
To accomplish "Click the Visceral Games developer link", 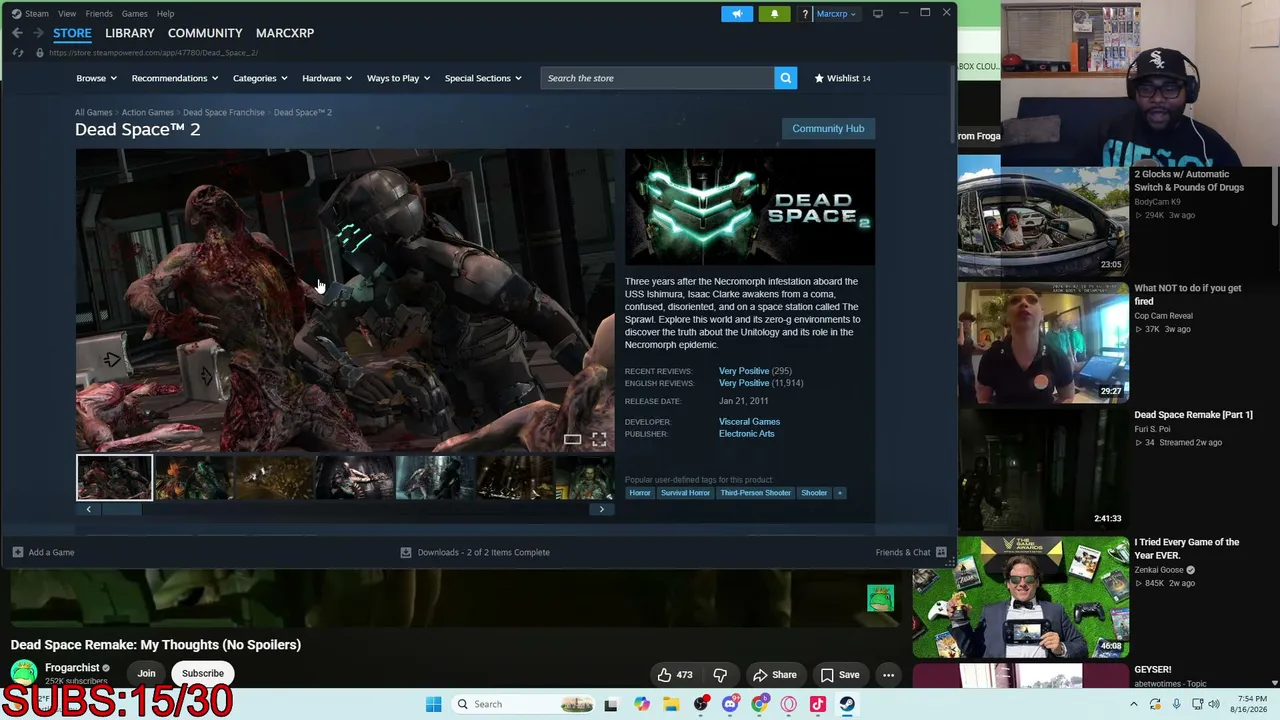I will (x=749, y=422).
